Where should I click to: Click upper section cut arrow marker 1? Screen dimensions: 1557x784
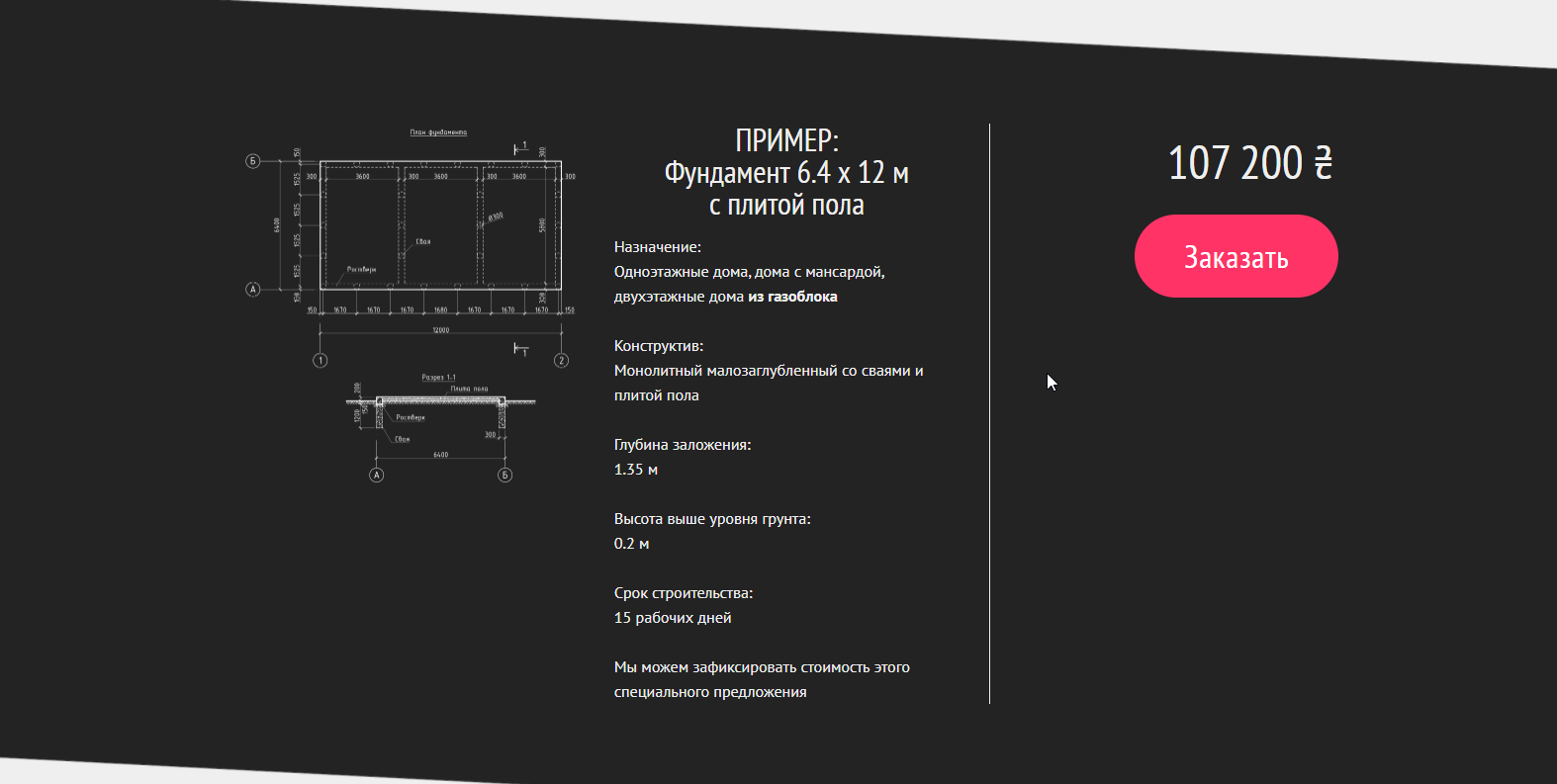tap(520, 147)
